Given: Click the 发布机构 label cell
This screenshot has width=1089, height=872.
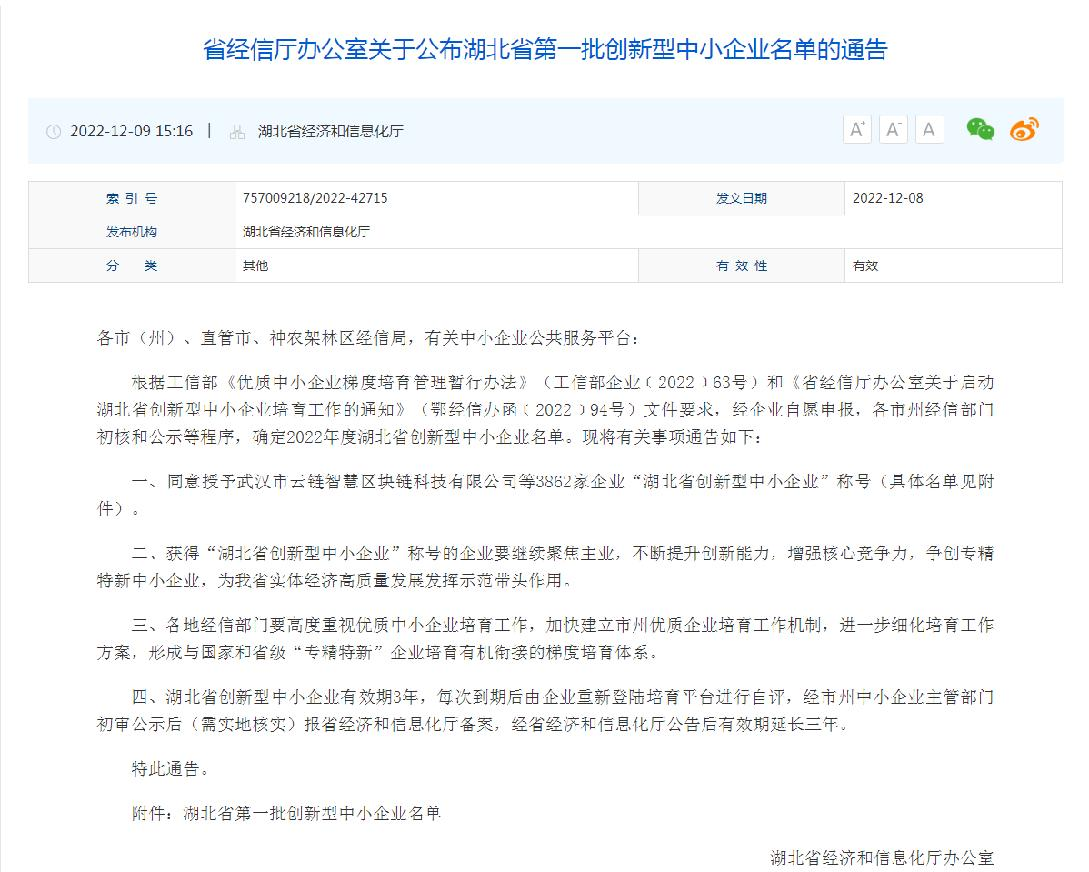Looking at the screenshot, I should tap(131, 232).
